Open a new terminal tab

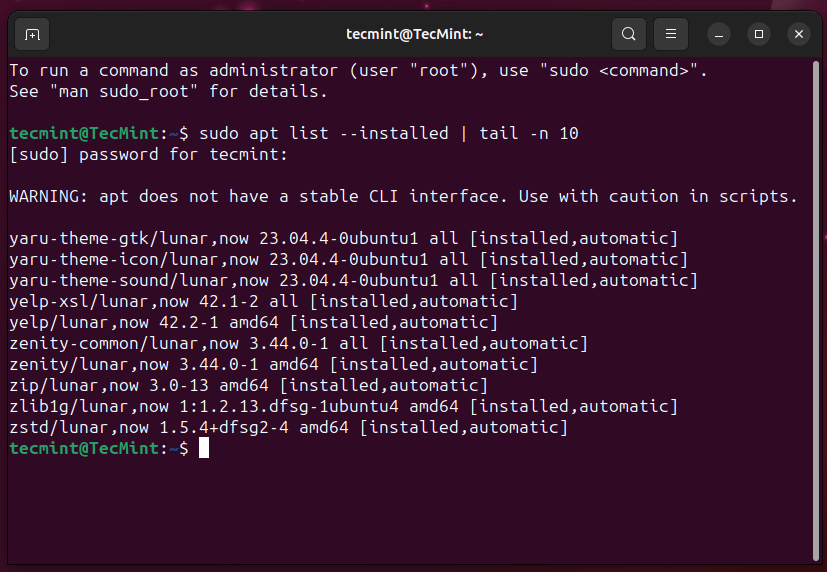point(32,35)
